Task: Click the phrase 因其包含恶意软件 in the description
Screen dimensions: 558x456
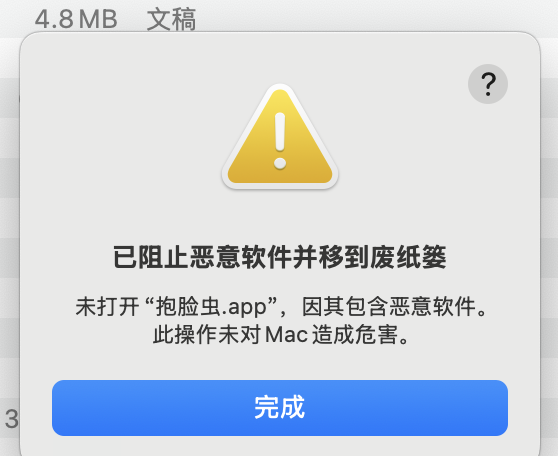Action: point(389,306)
